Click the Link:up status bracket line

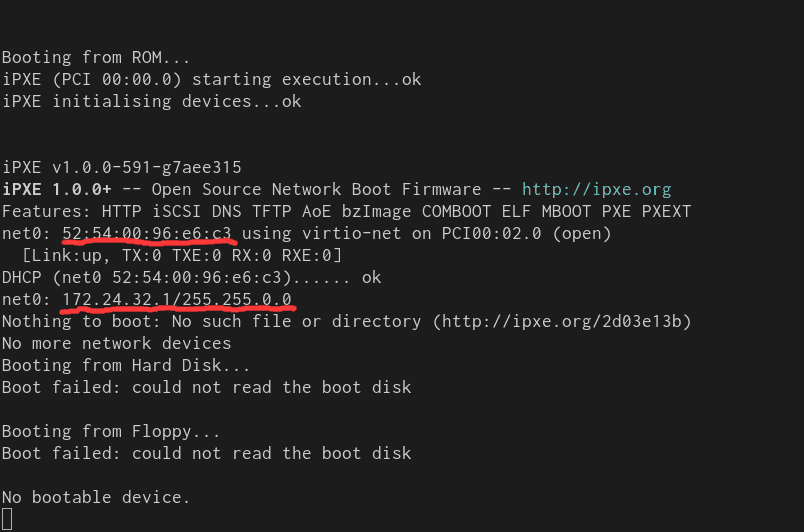click(x=182, y=255)
